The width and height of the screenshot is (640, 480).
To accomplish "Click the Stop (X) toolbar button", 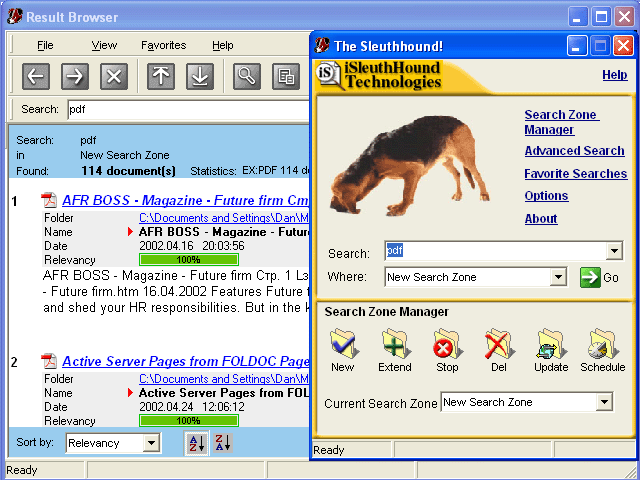I will point(114,76).
